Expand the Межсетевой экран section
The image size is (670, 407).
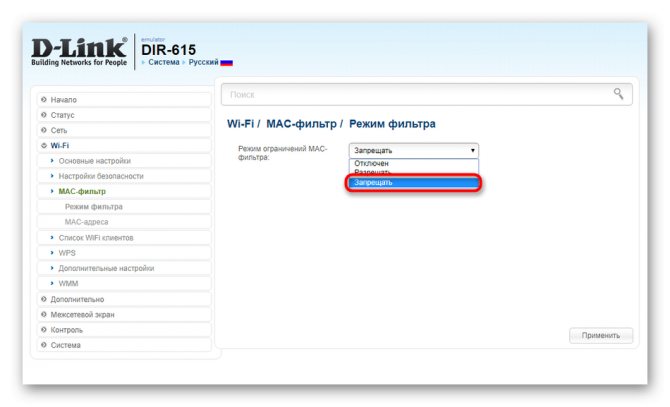(x=124, y=315)
